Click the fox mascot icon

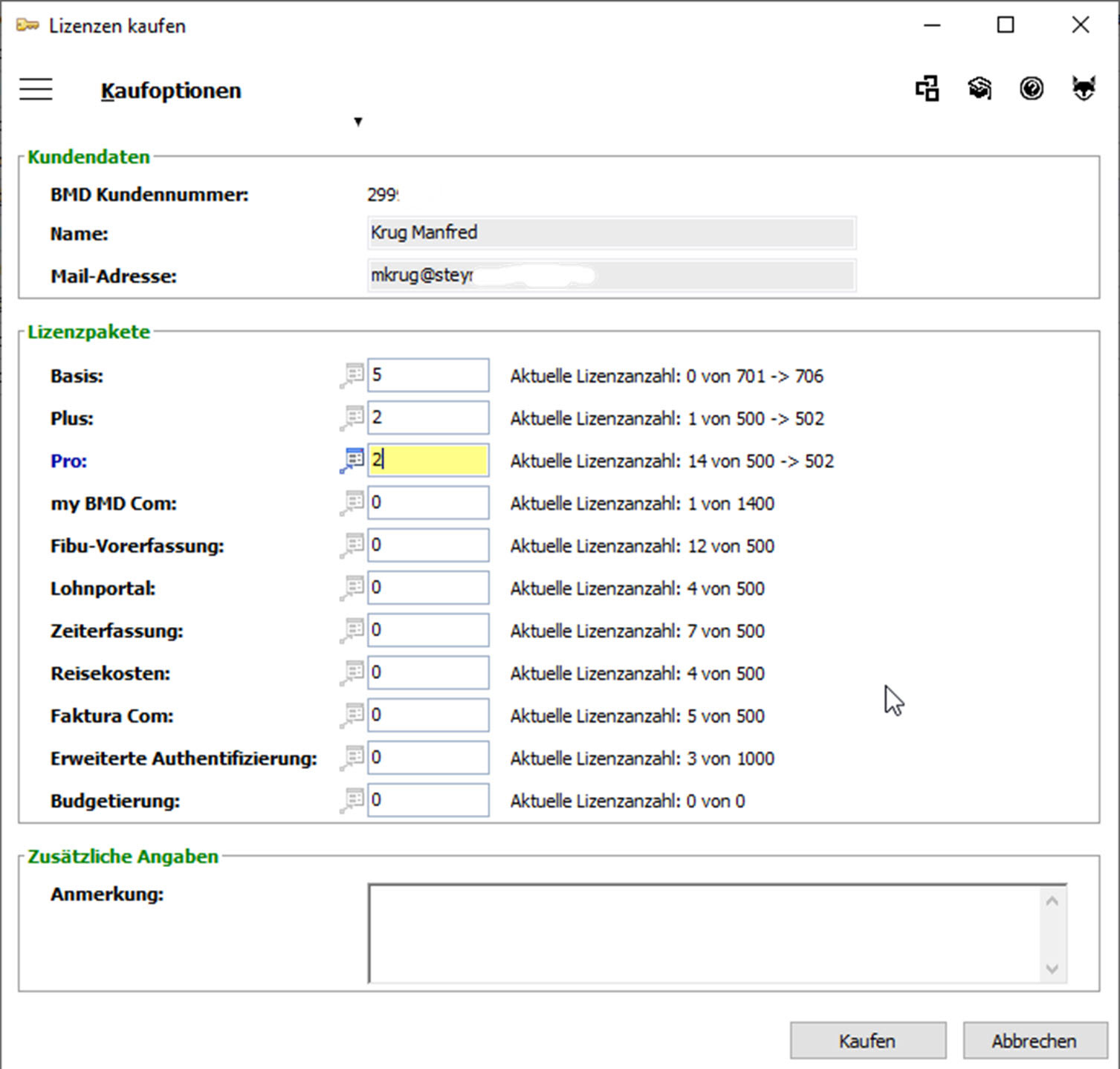1084,89
